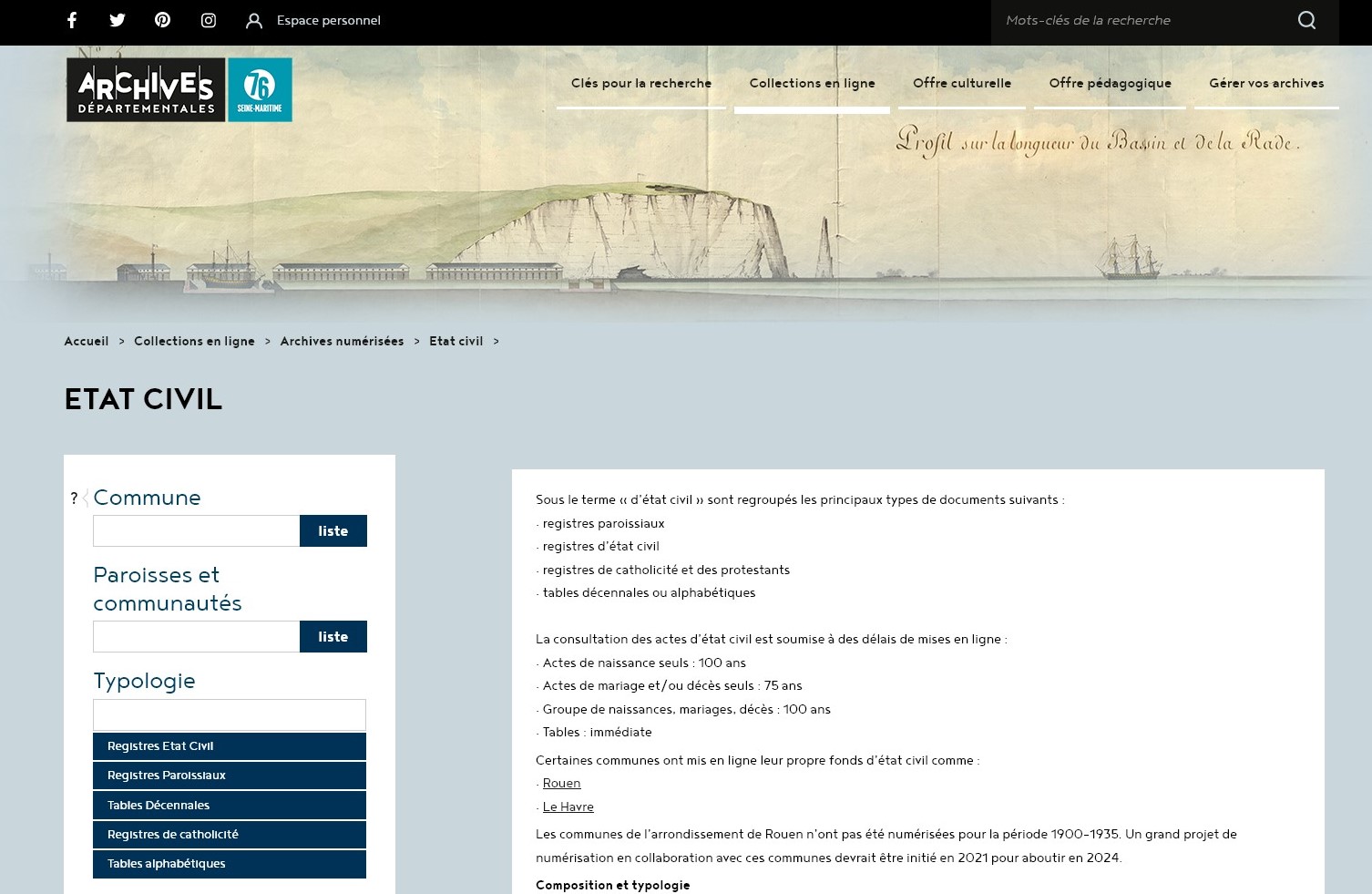
Task: Focus the Mots-clés de la recherche field
Action: click(x=1143, y=20)
